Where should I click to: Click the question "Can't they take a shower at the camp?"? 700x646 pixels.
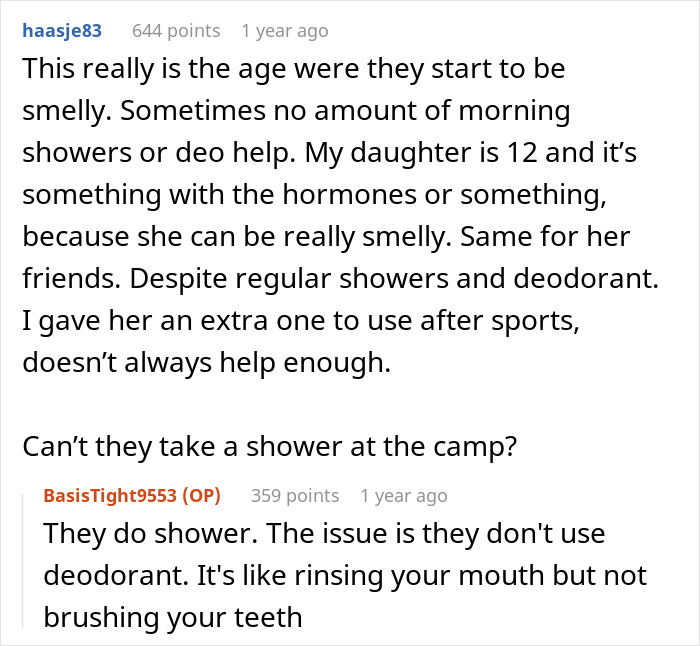click(268, 448)
